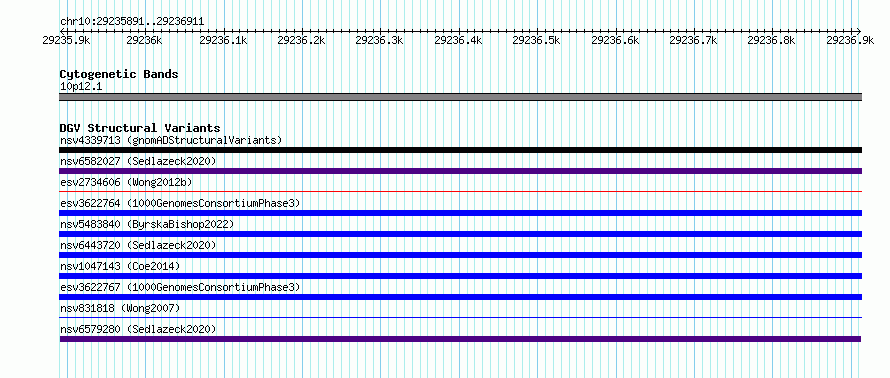
Task: Select the Cytogenetic Bands track title
Action: click(x=119, y=74)
